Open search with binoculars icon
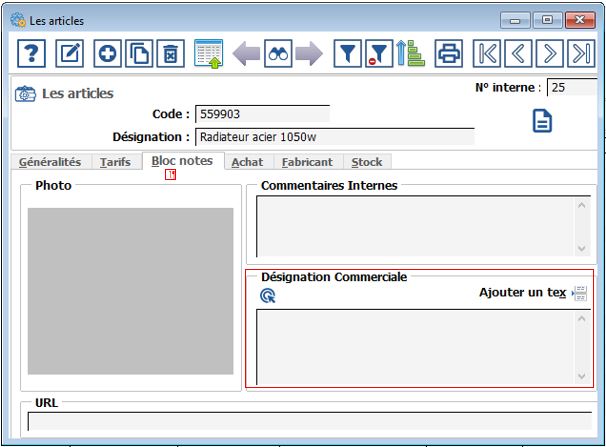 (278, 53)
